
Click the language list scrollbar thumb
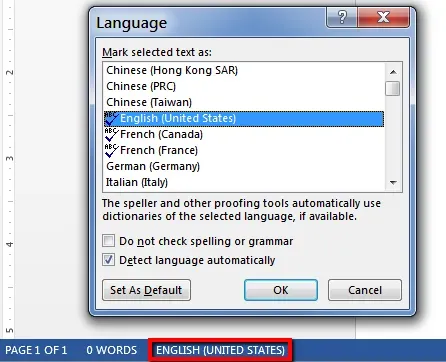pos(392,88)
